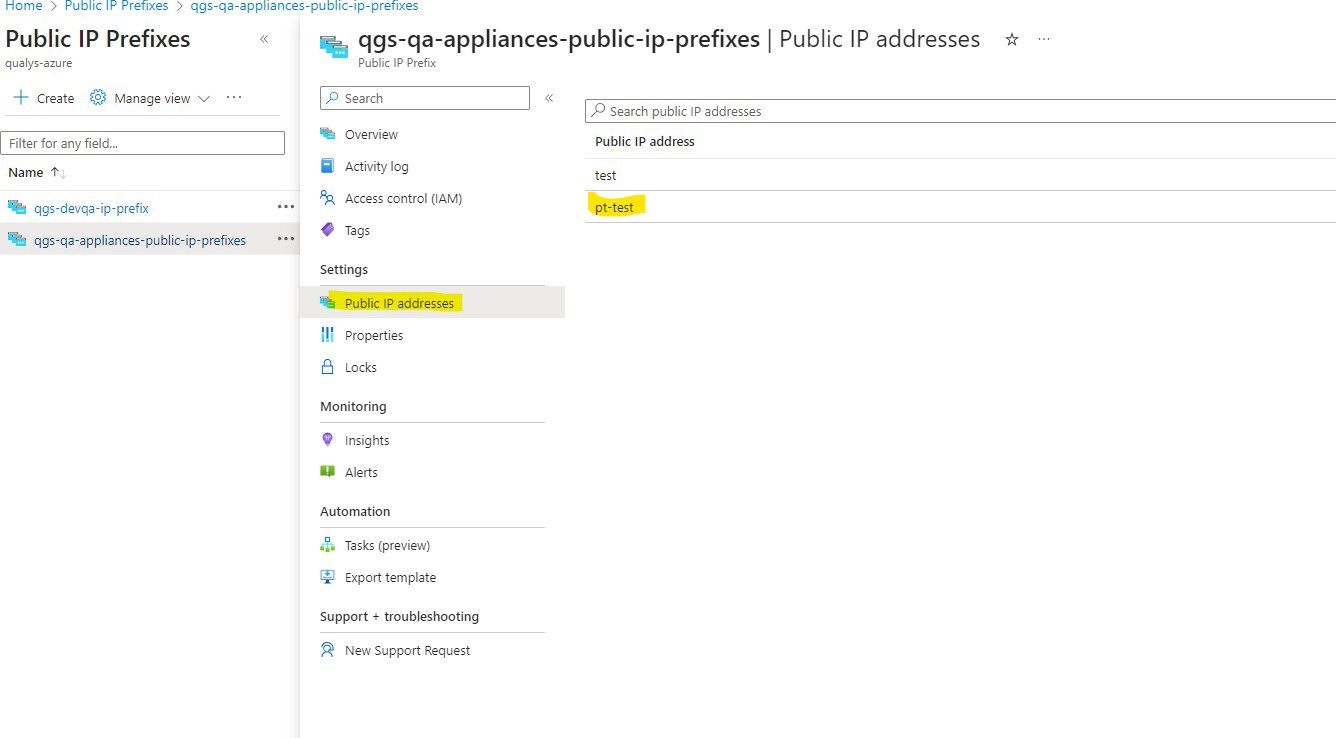
Task: Navigate to Home via the breadcrumb
Action: click(x=23, y=6)
